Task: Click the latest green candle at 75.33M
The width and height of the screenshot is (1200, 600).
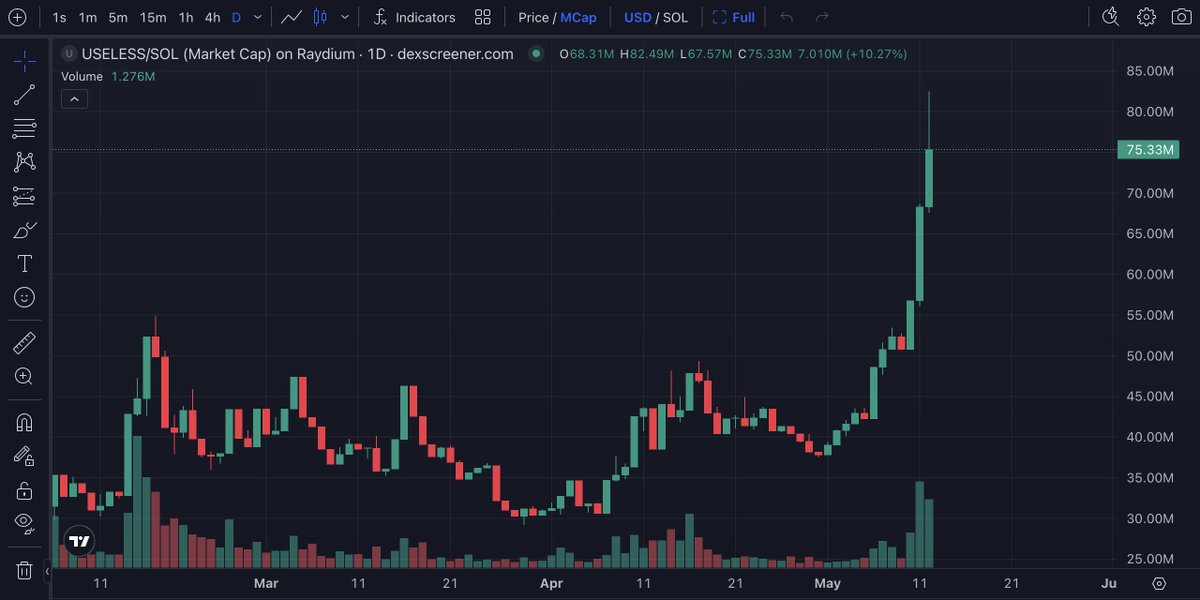Action: (x=929, y=178)
